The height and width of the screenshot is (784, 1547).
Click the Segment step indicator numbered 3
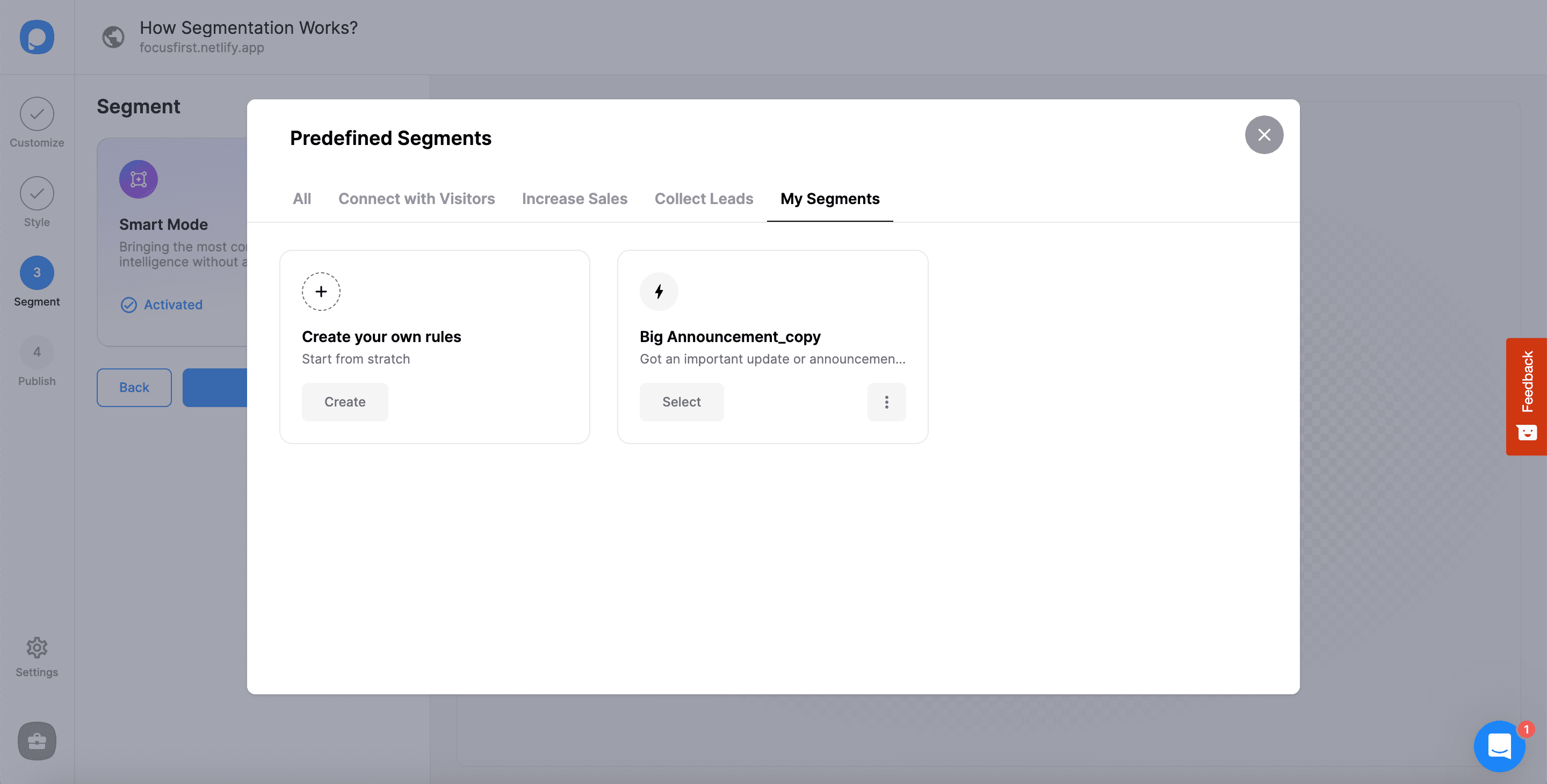37,273
